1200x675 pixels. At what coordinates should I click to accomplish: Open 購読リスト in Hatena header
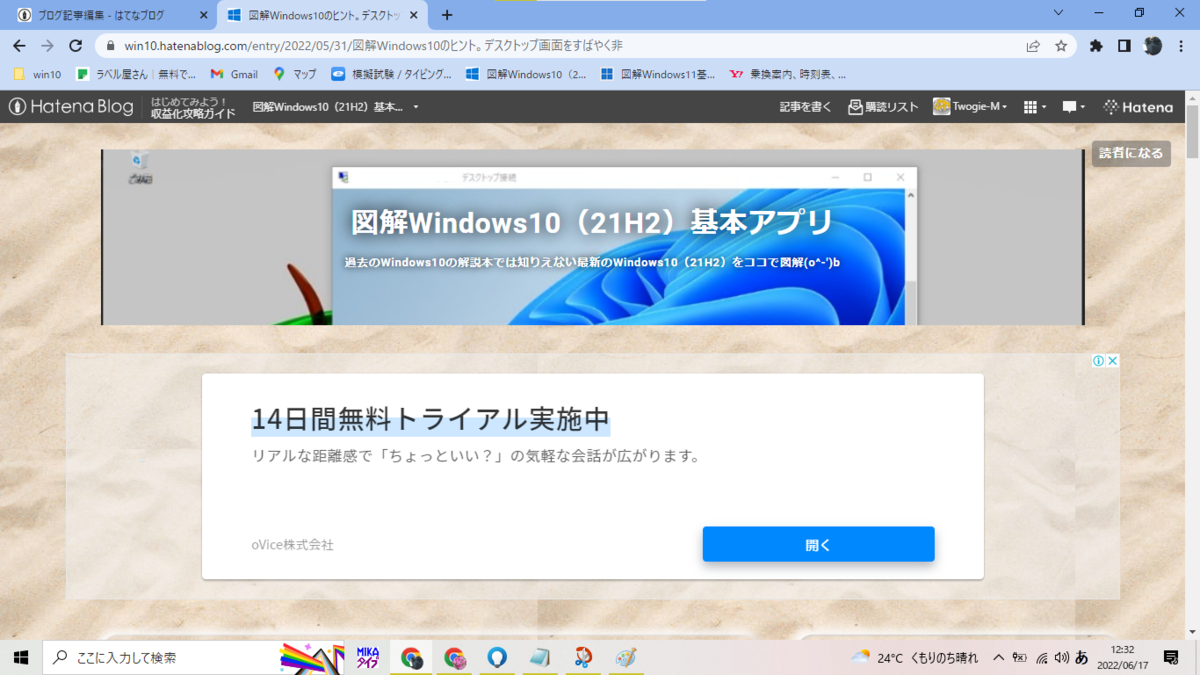(x=883, y=107)
